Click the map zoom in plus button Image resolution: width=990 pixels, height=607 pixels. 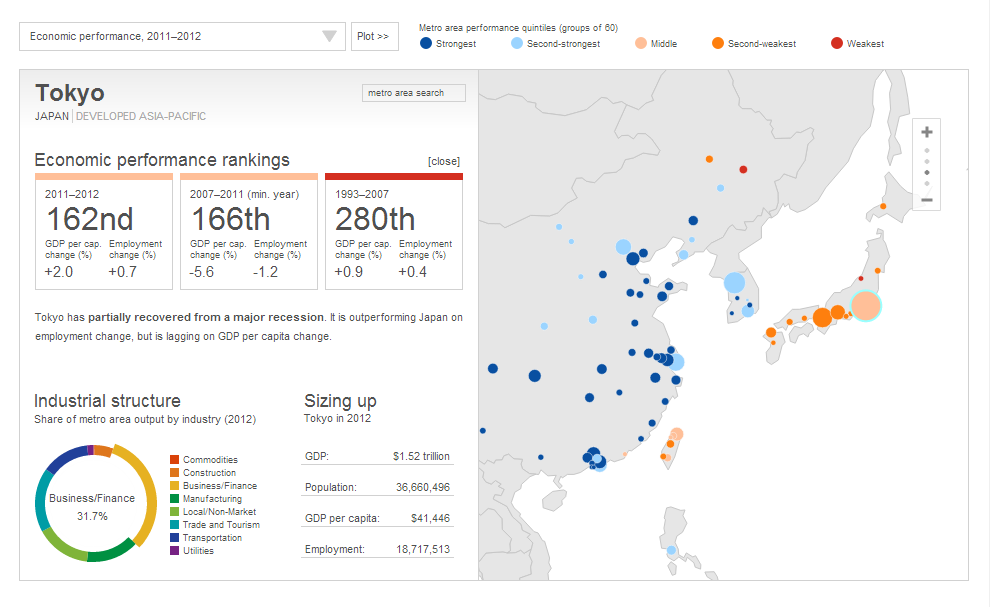927,132
